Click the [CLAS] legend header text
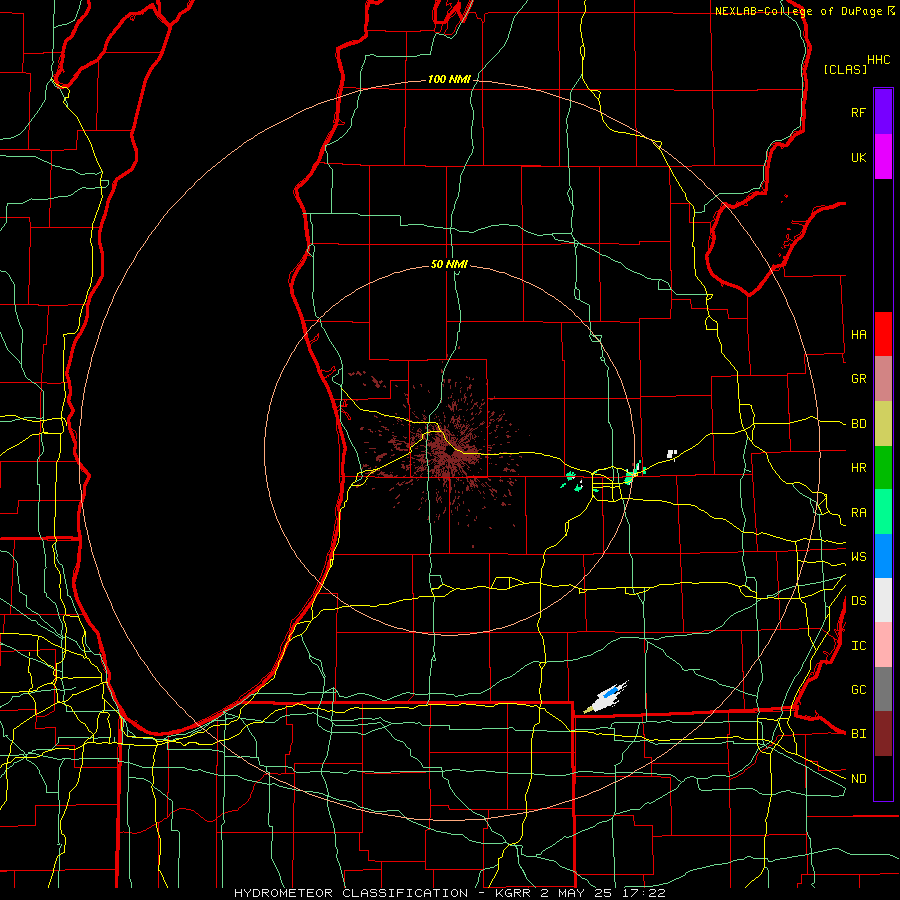900x900 pixels. [x=845, y=70]
